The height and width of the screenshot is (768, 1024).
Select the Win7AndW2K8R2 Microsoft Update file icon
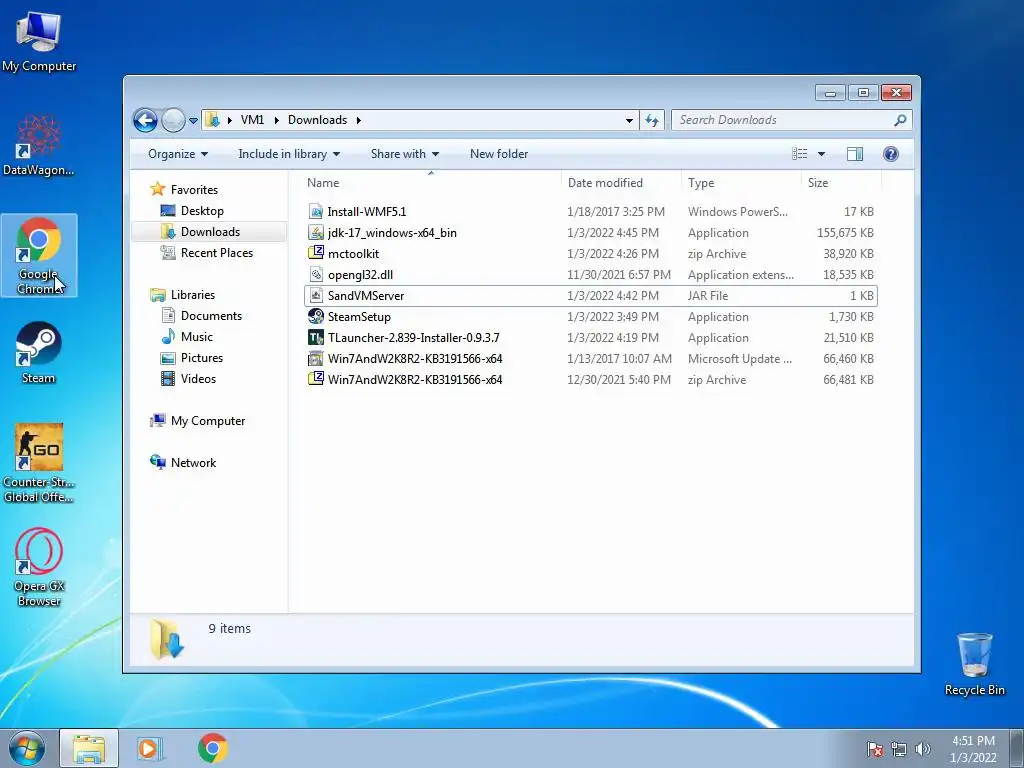316,359
